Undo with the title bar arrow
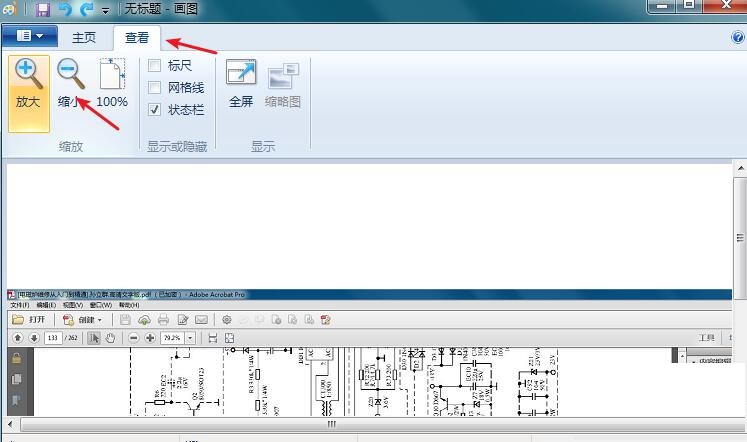Image resolution: width=747 pixels, height=442 pixels. pos(65,9)
